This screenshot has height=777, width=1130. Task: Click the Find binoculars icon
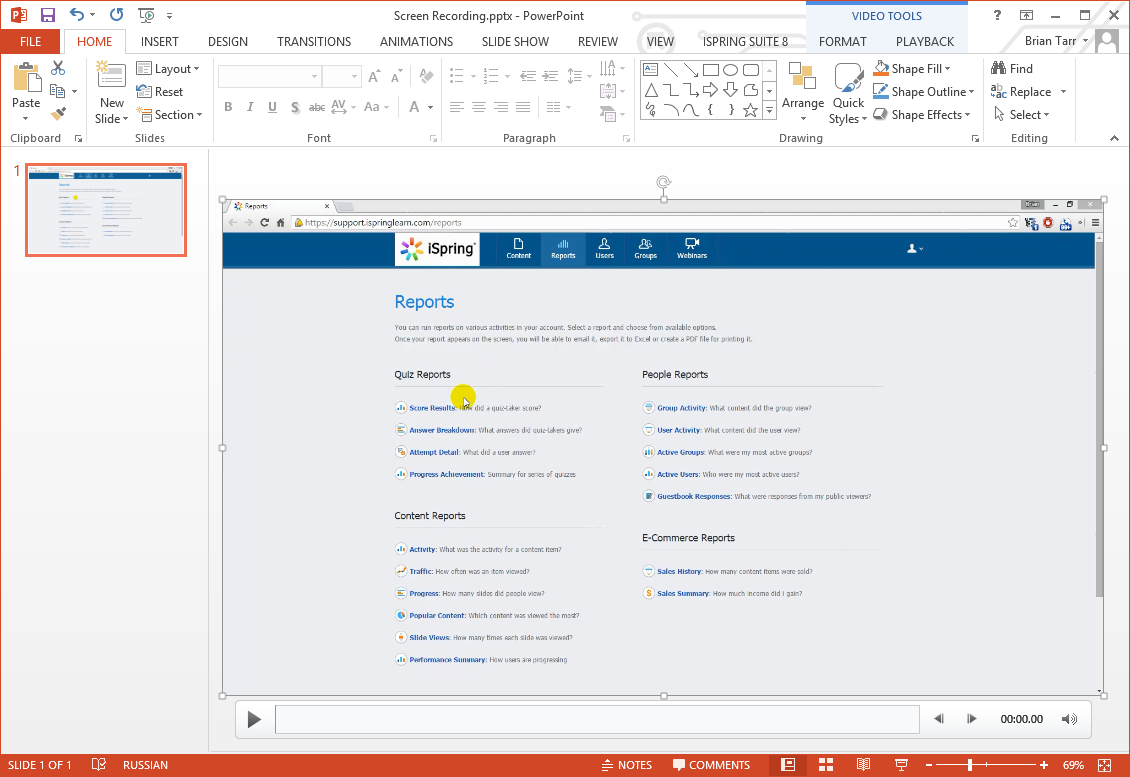pyautogui.click(x=1012, y=68)
